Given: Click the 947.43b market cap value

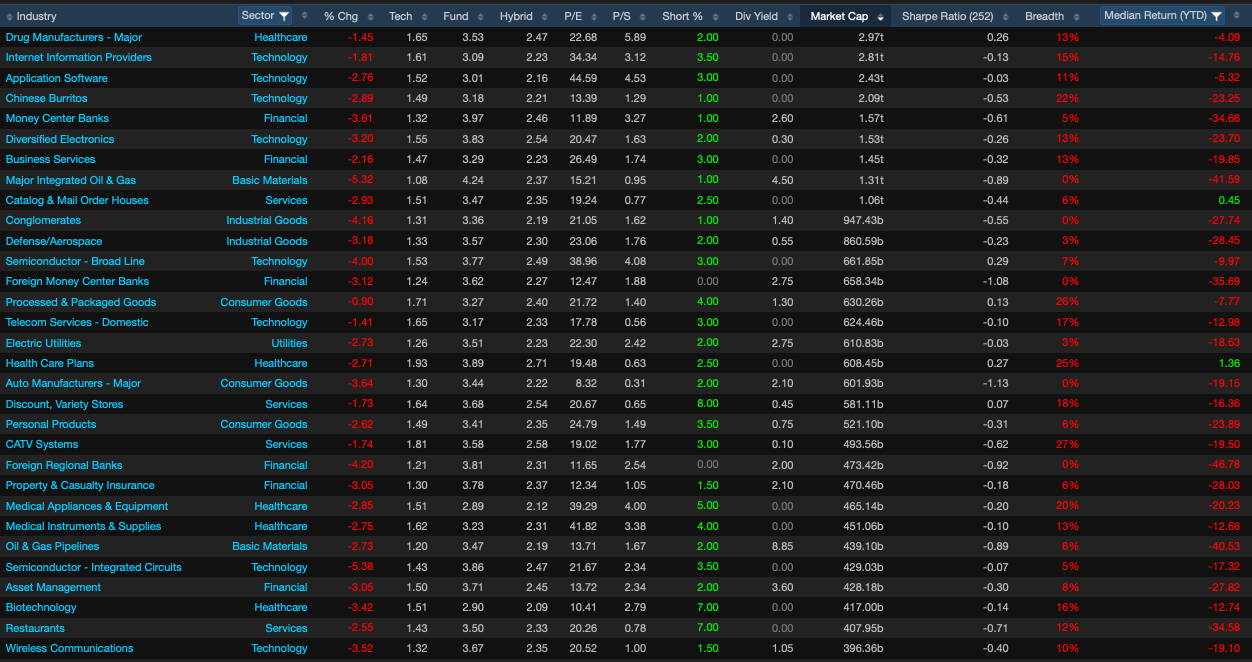Looking at the screenshot, I should (863, 220).
